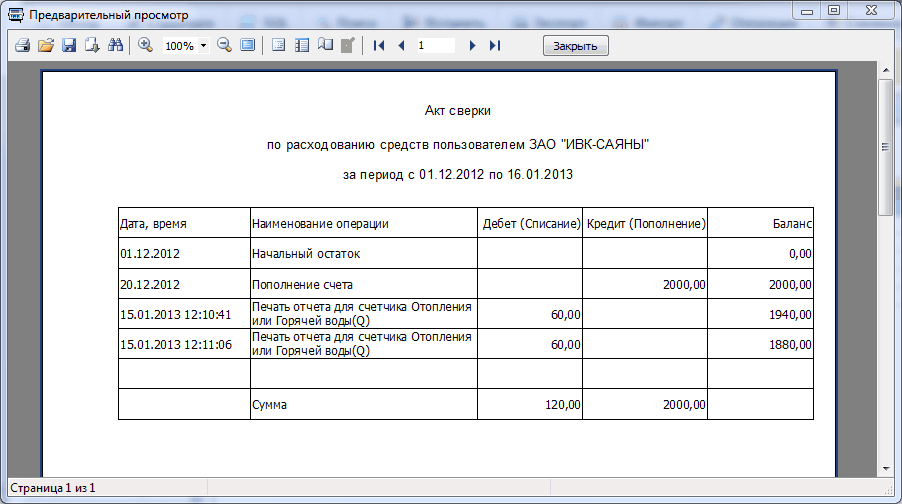Image resolution: width=902 pixels, height=504 pixels.
Task: Click the Закрыть button
Action: point(575,46)
